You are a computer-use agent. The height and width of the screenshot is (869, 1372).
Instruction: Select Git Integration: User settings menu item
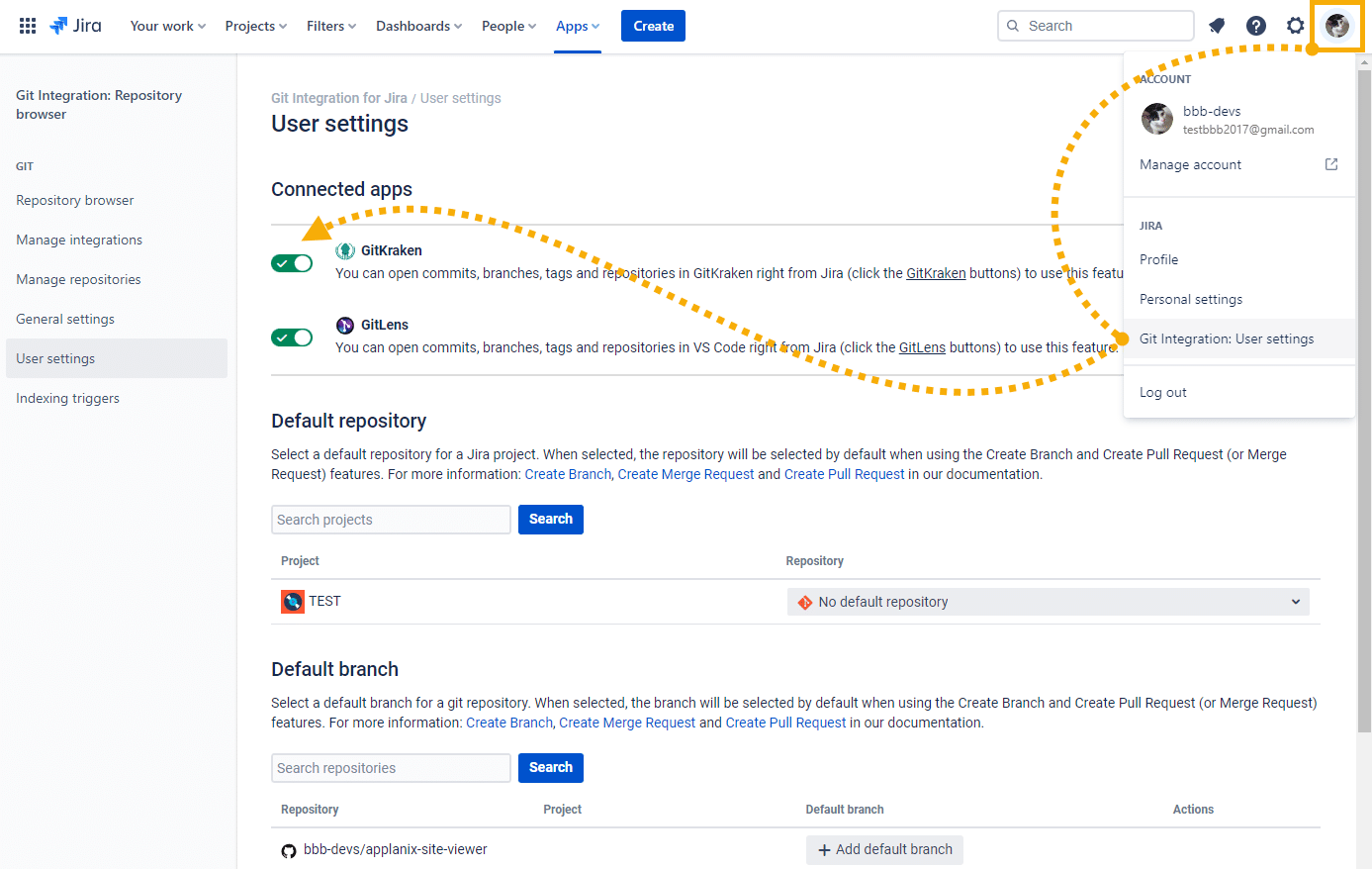click(x=1239, y=338)
